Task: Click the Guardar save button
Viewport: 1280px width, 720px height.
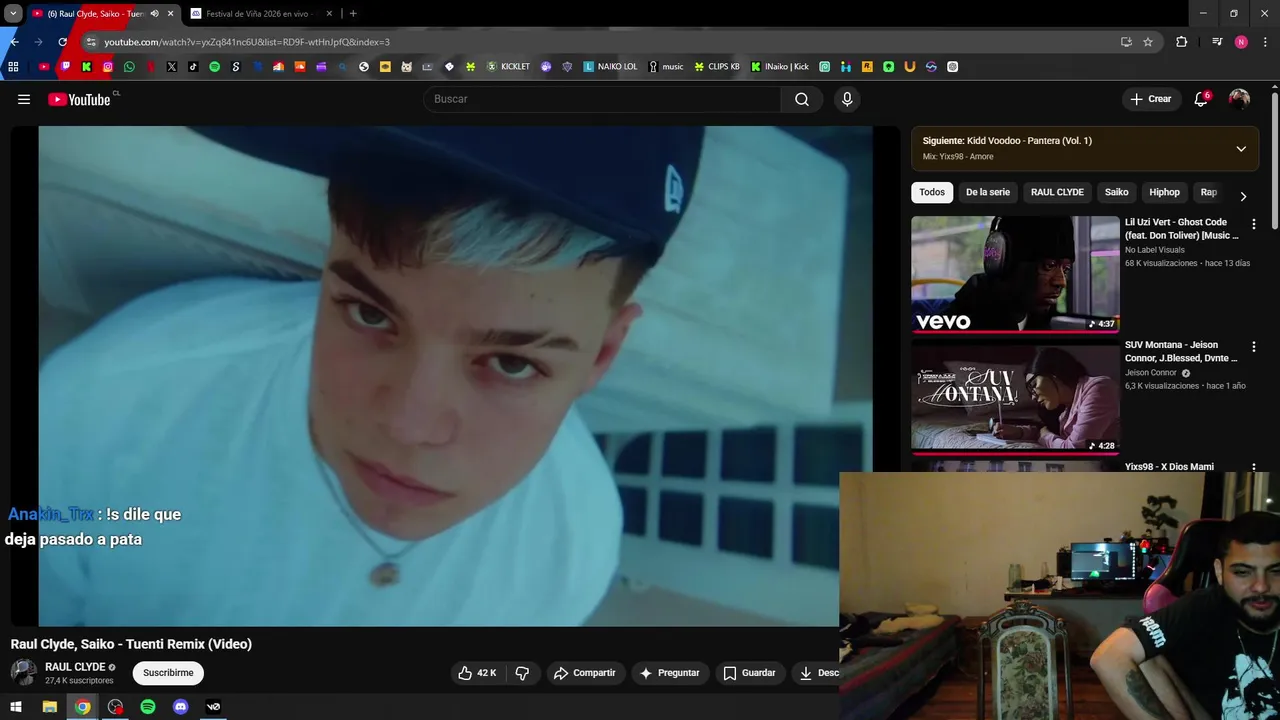Action: 749,673
